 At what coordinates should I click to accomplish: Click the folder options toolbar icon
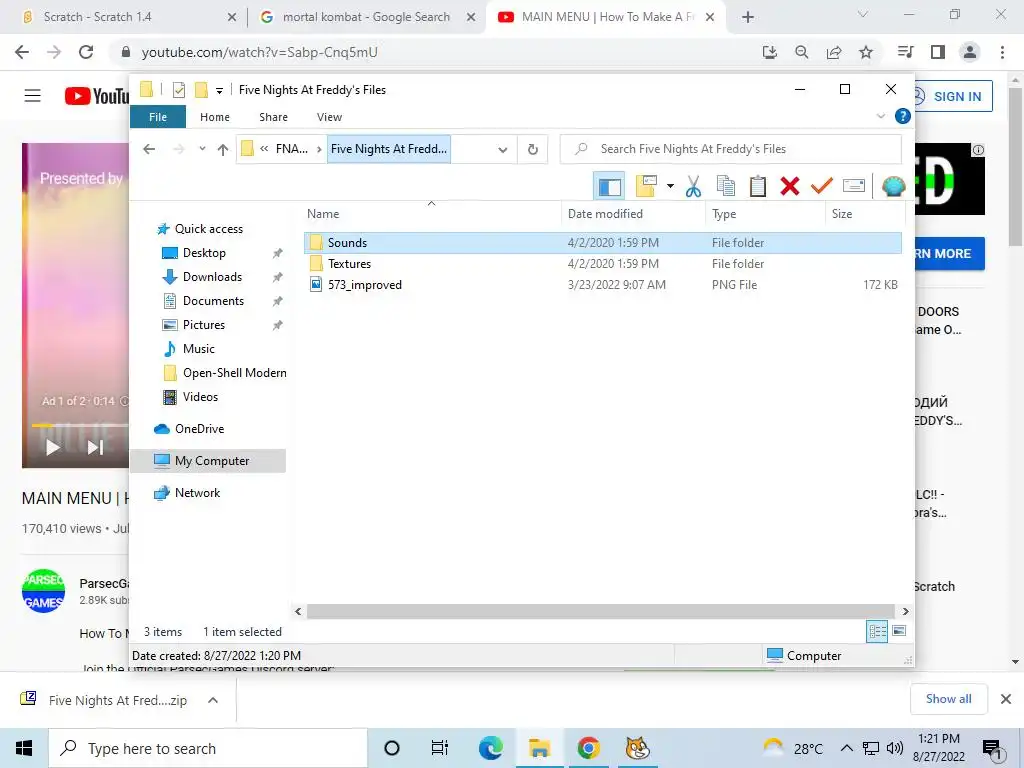646,186
